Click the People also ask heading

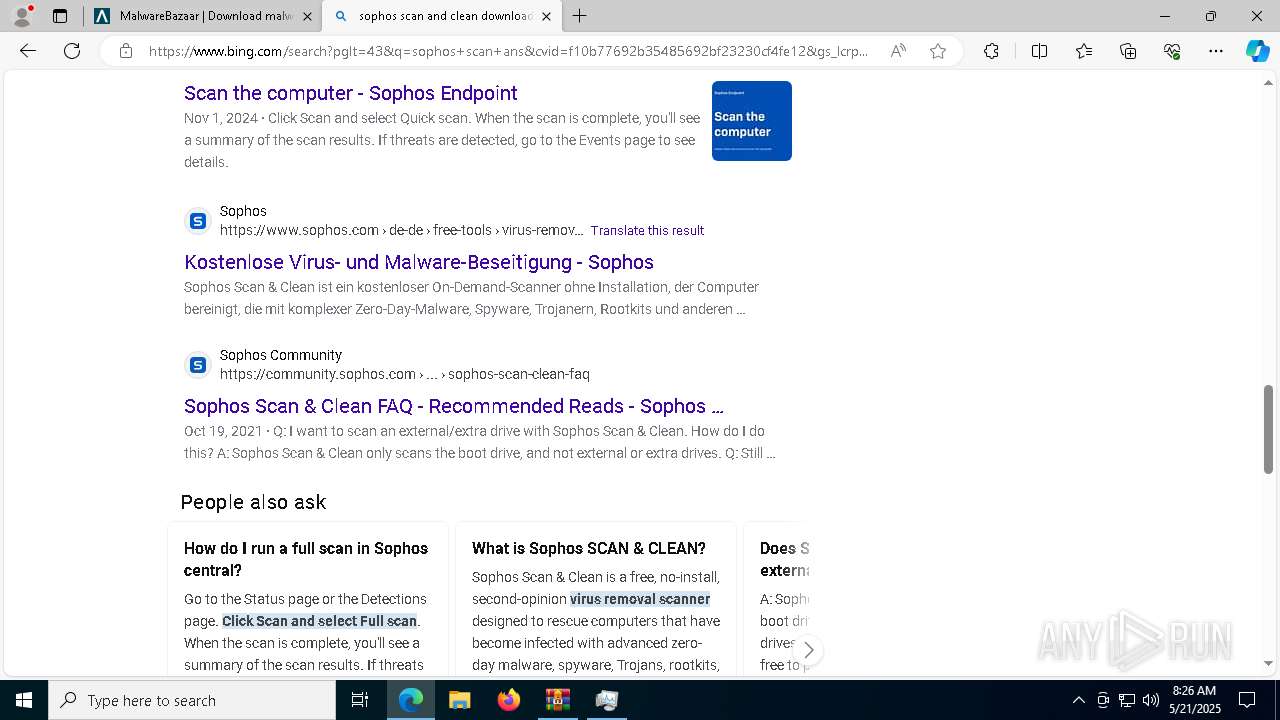click(253, 502)
